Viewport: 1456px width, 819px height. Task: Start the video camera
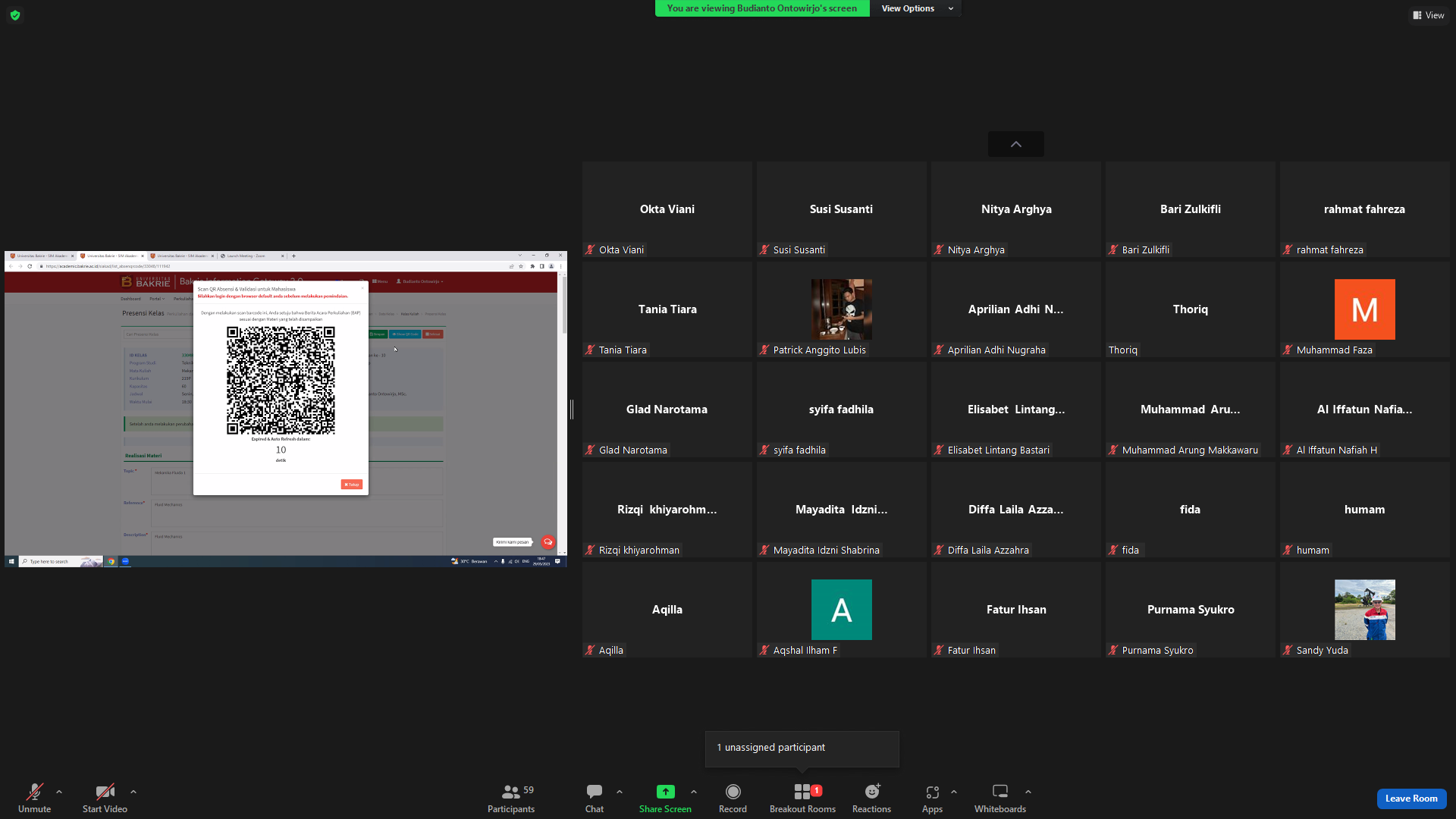[x=105, y=799]
